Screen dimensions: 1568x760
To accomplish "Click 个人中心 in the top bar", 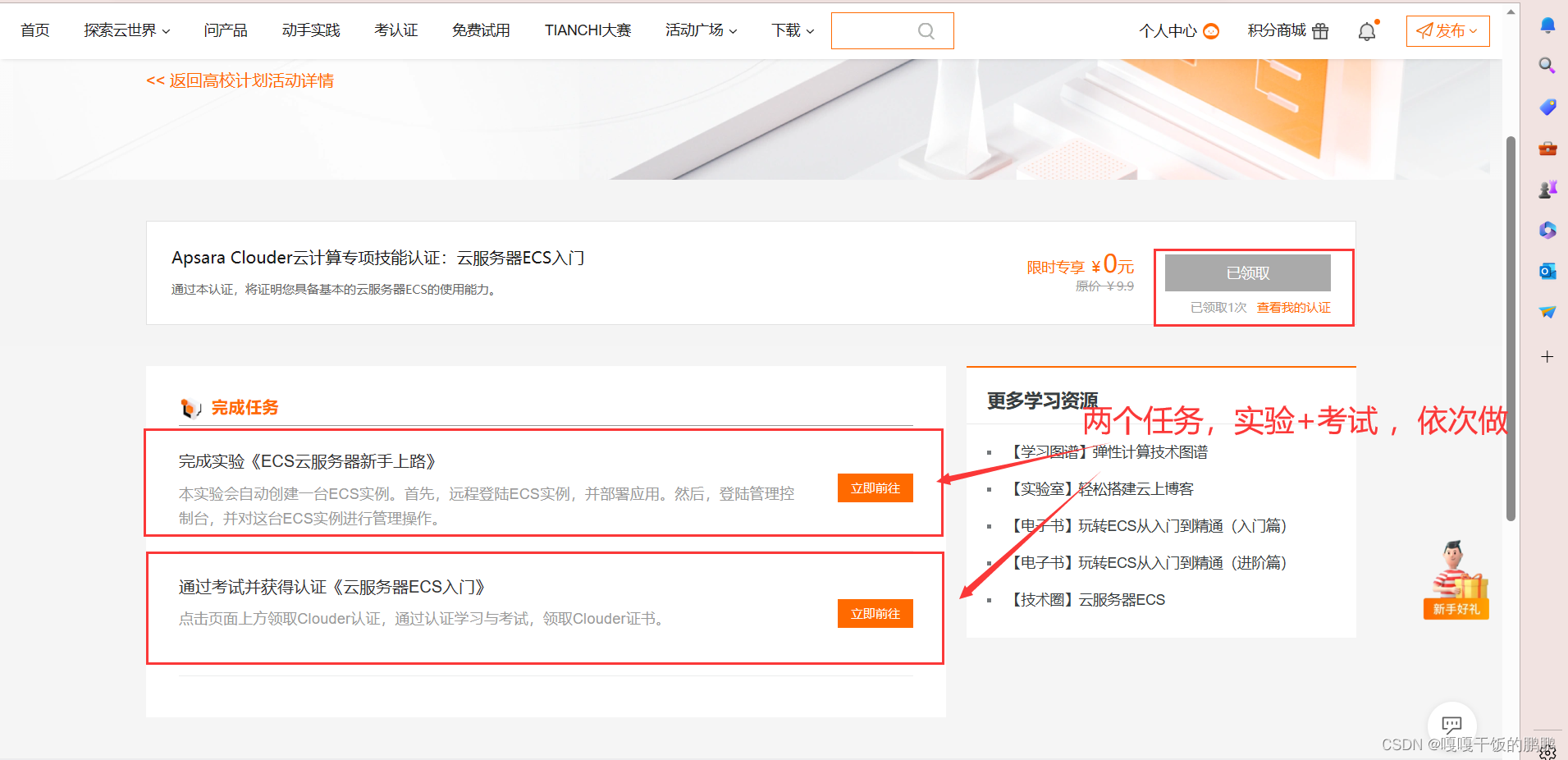I will coord(1168,31).
